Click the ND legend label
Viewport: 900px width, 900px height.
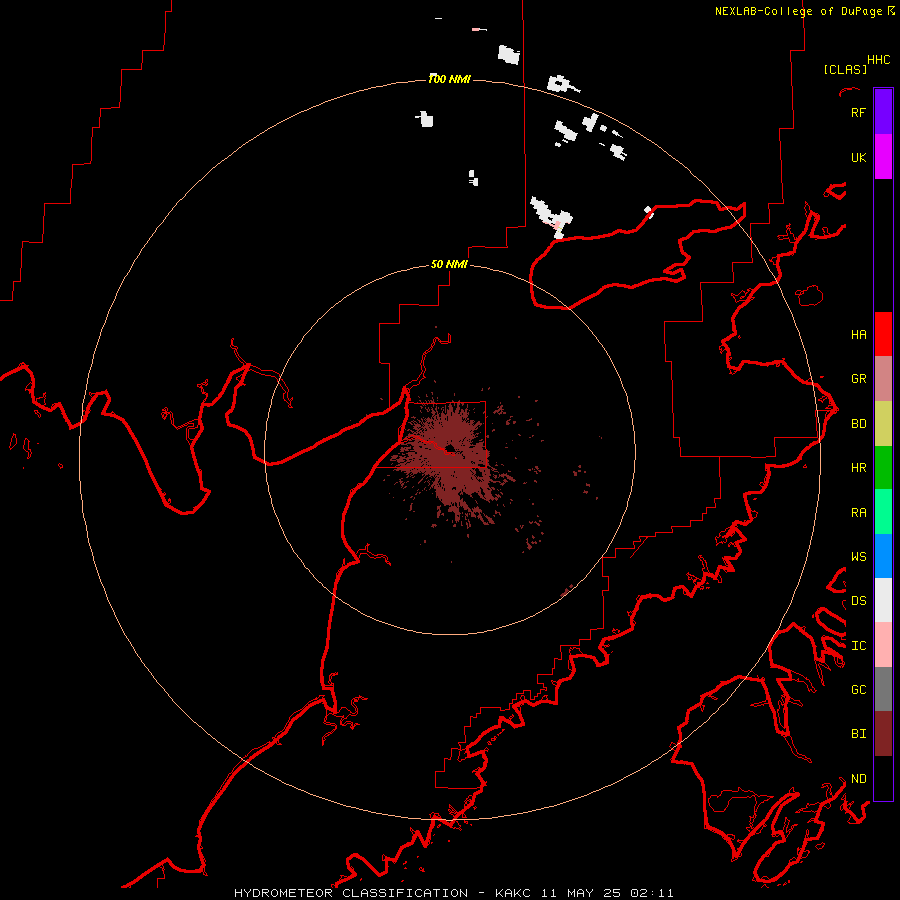(x=858, y=779)
